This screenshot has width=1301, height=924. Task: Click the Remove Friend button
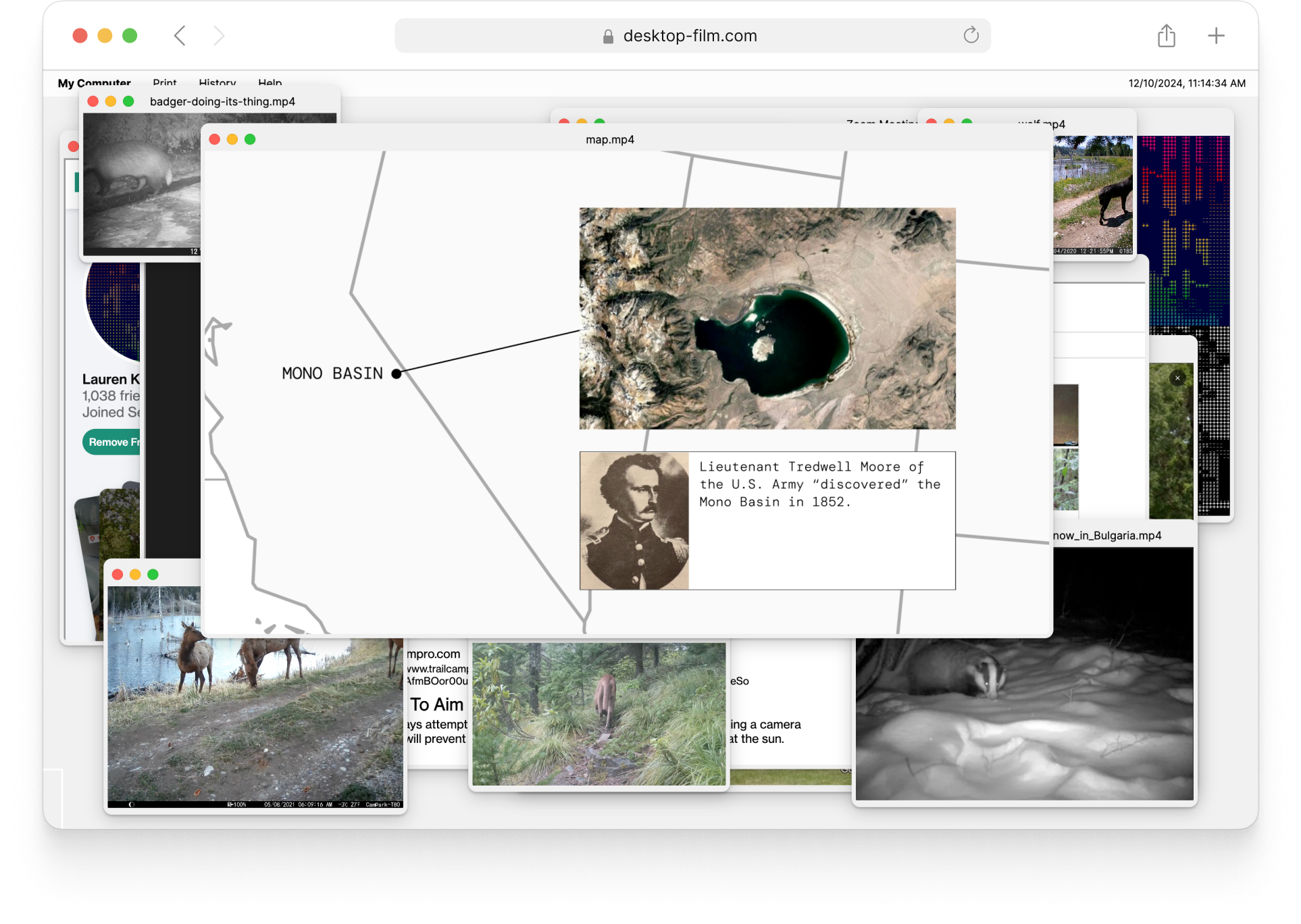[x=112, y=442]
